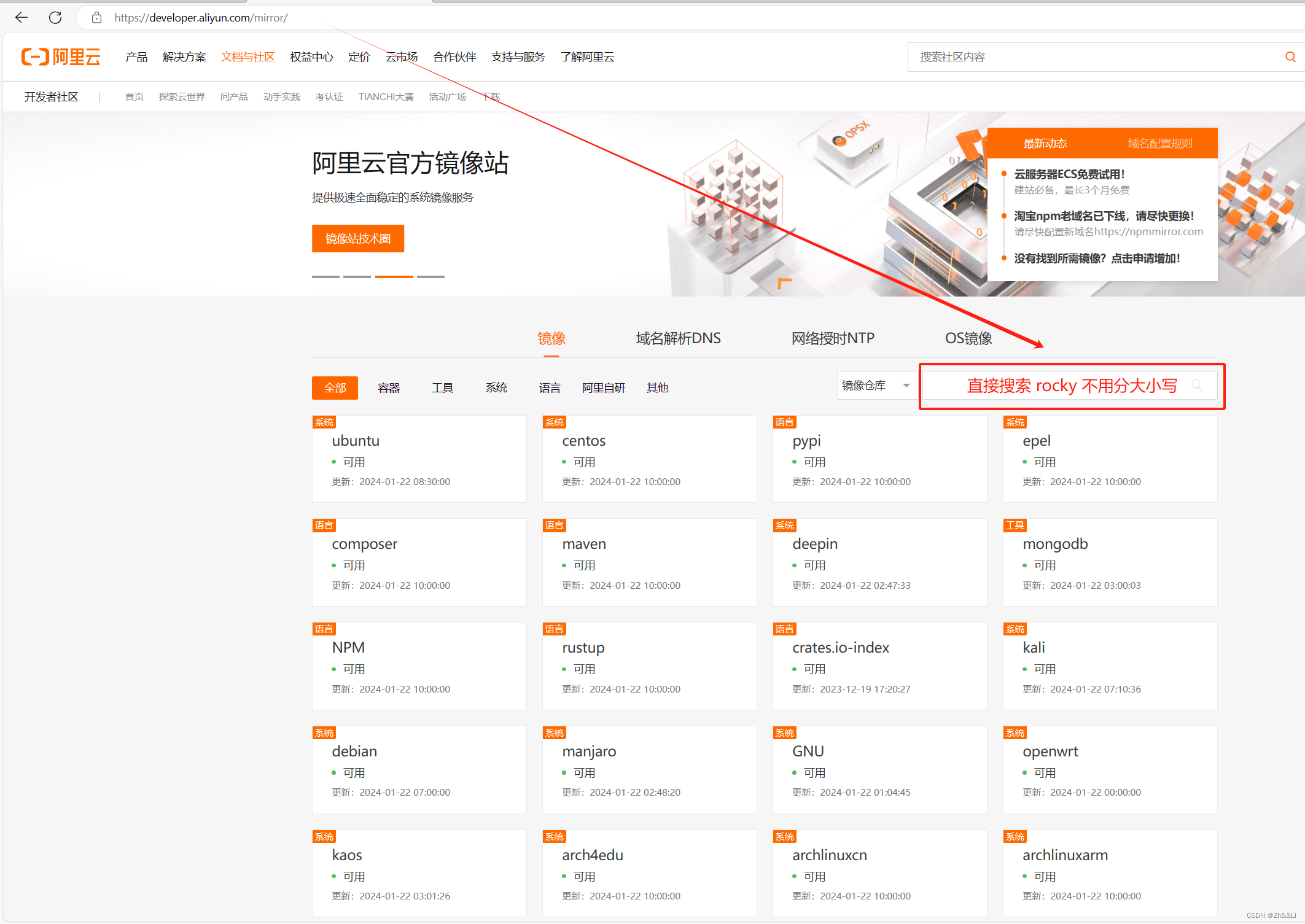Open the mongodb mirror card
This screenshot has width=1305, height=924.
1110,563
